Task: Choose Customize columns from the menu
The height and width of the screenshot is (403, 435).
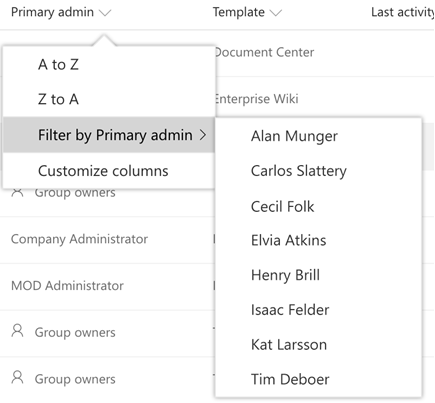Action: (109, 171)
